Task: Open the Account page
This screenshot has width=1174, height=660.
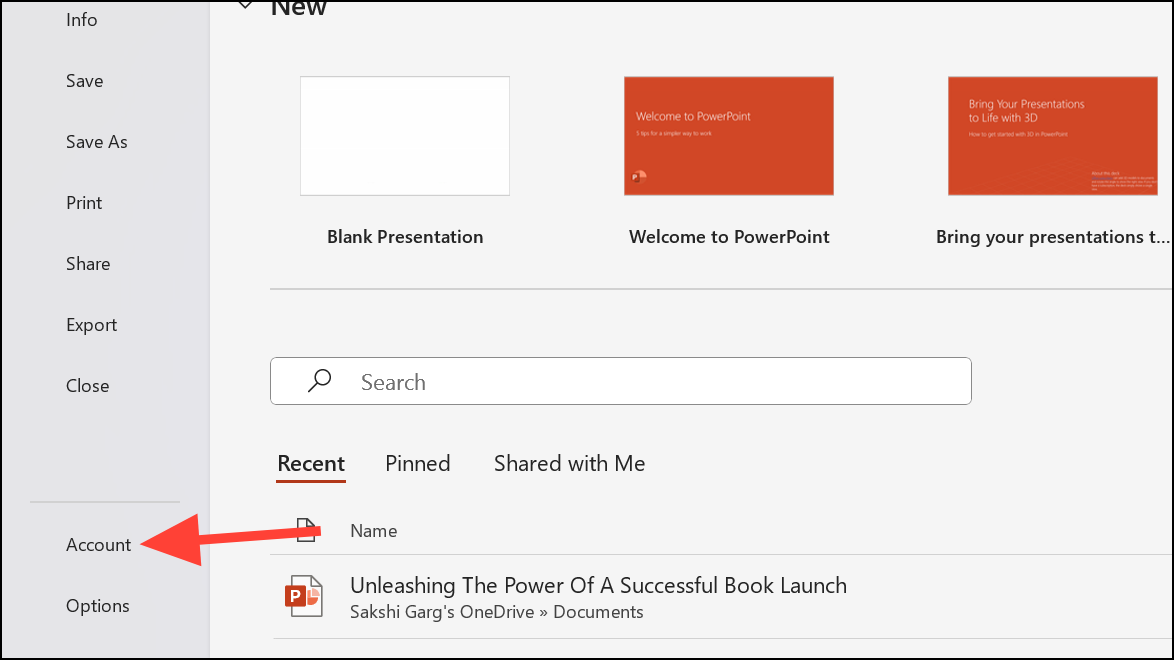Action: [98, 545]
